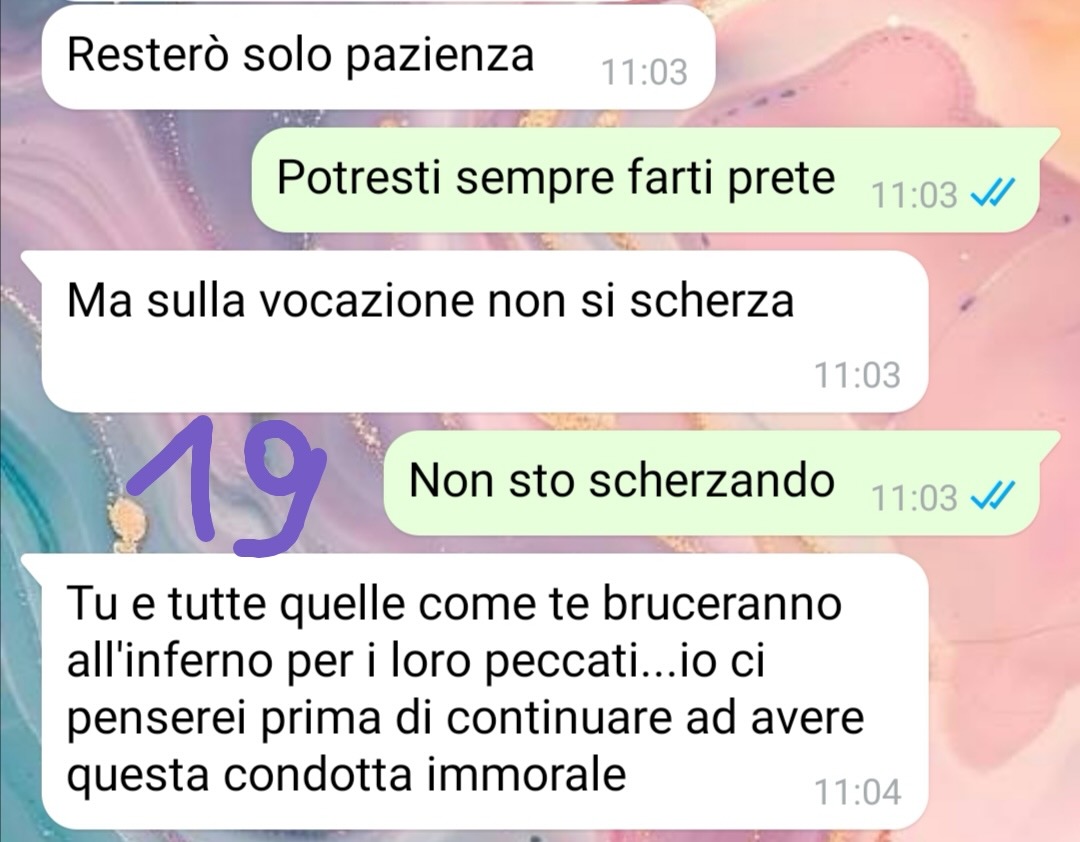This screenshot has width=1080, height=842.
Task: Tap the long message starting 'Tu e tutte quelle'
Action: (482, 691)
